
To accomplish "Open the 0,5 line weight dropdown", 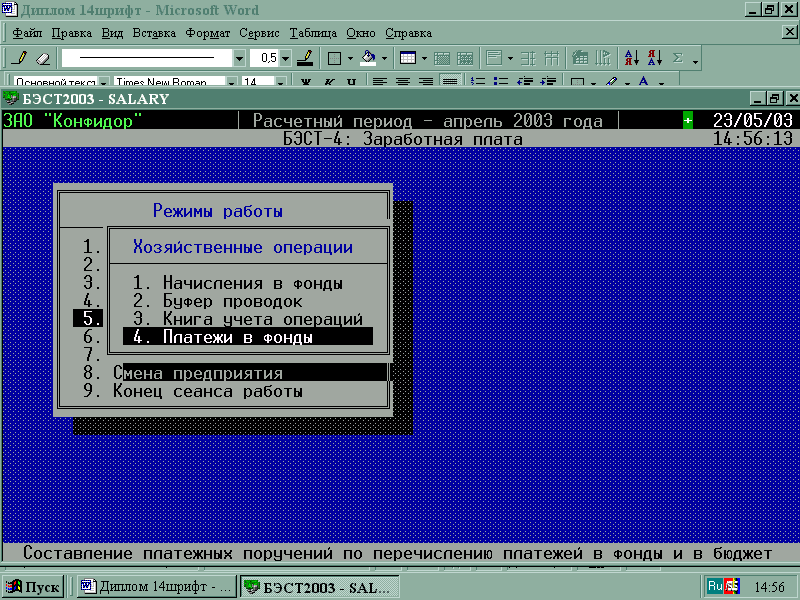I will click(285, 58).
